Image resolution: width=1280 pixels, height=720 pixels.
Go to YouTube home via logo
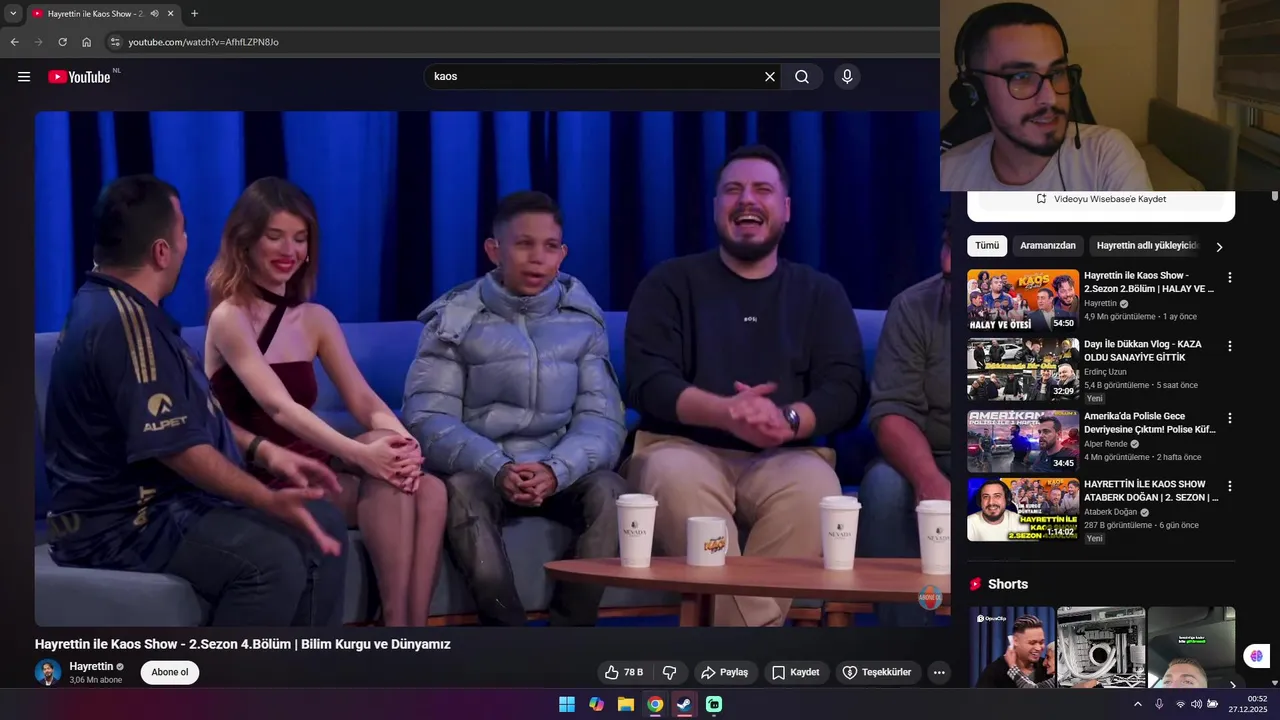pos(79,77)
